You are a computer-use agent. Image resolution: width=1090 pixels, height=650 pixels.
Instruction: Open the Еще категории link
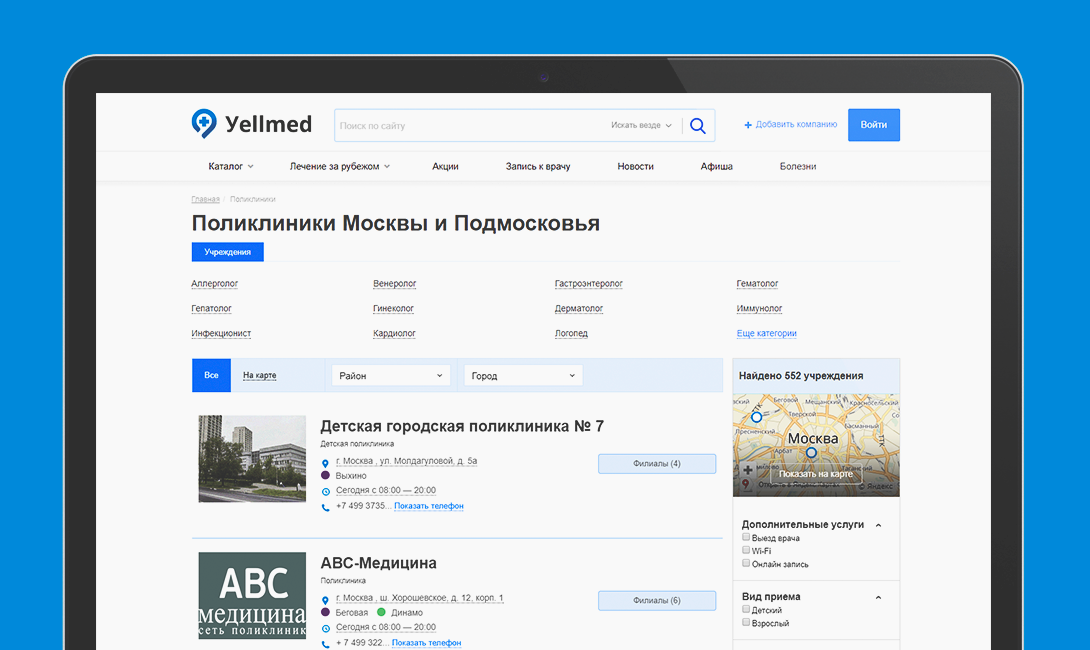tap(767, 334)
